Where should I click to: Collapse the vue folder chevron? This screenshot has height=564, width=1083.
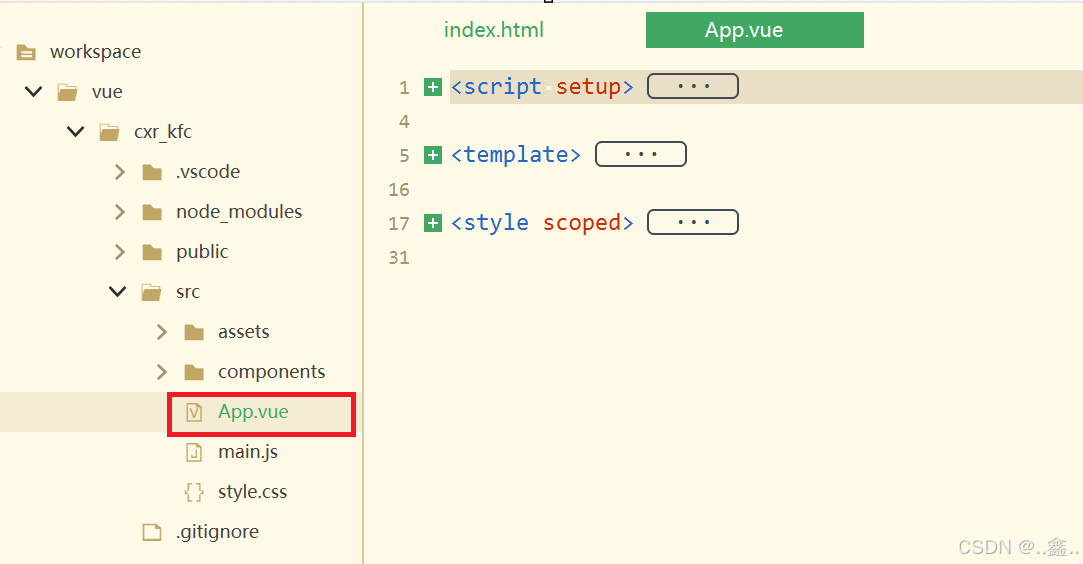33,91
